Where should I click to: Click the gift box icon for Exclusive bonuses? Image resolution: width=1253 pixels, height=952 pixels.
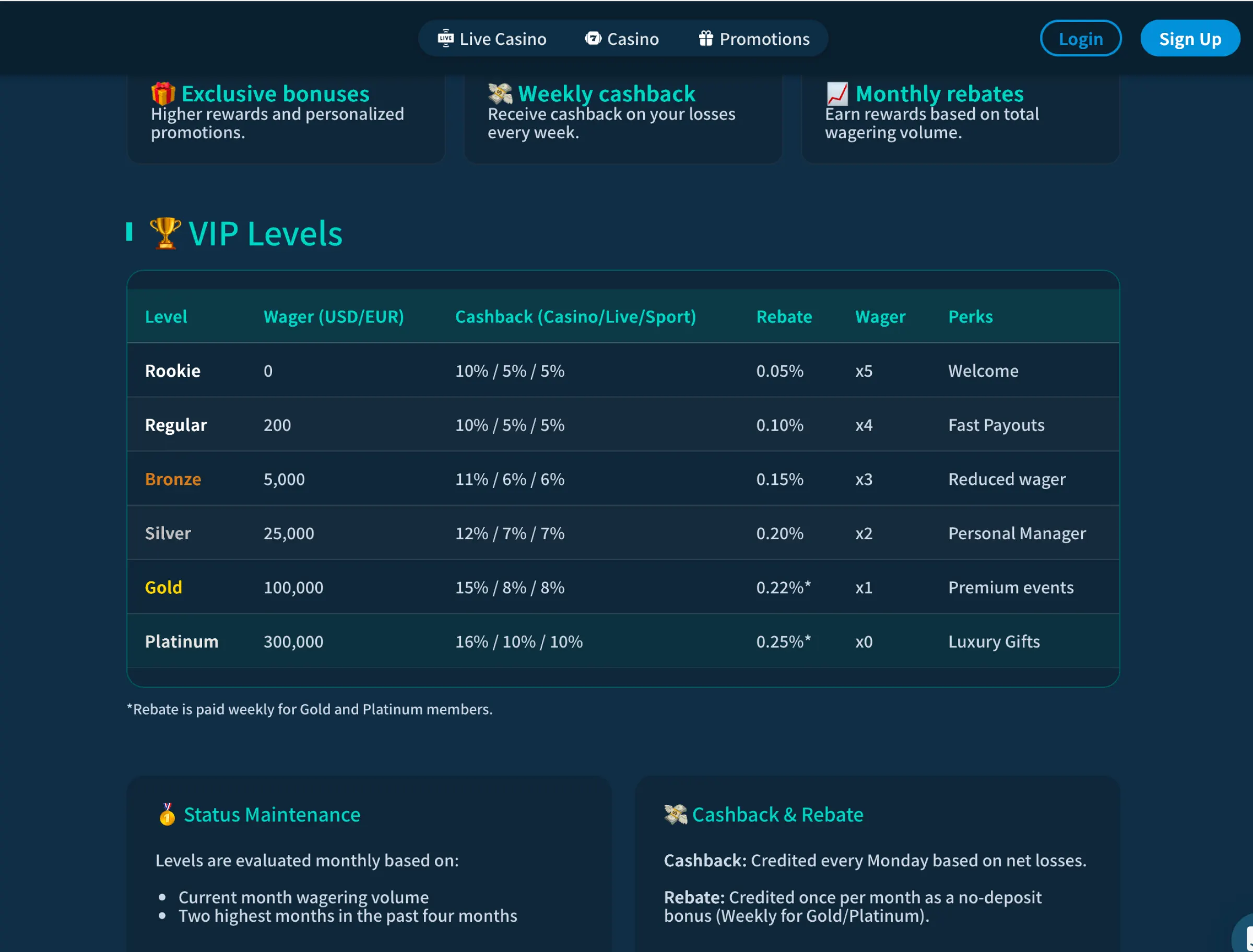[163, 93]
